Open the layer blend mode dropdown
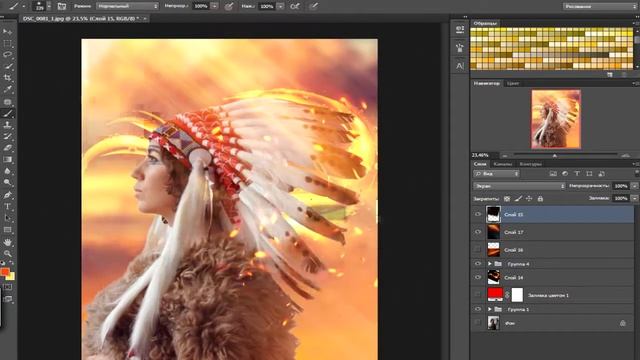640x360 pixels. point(519,186)
